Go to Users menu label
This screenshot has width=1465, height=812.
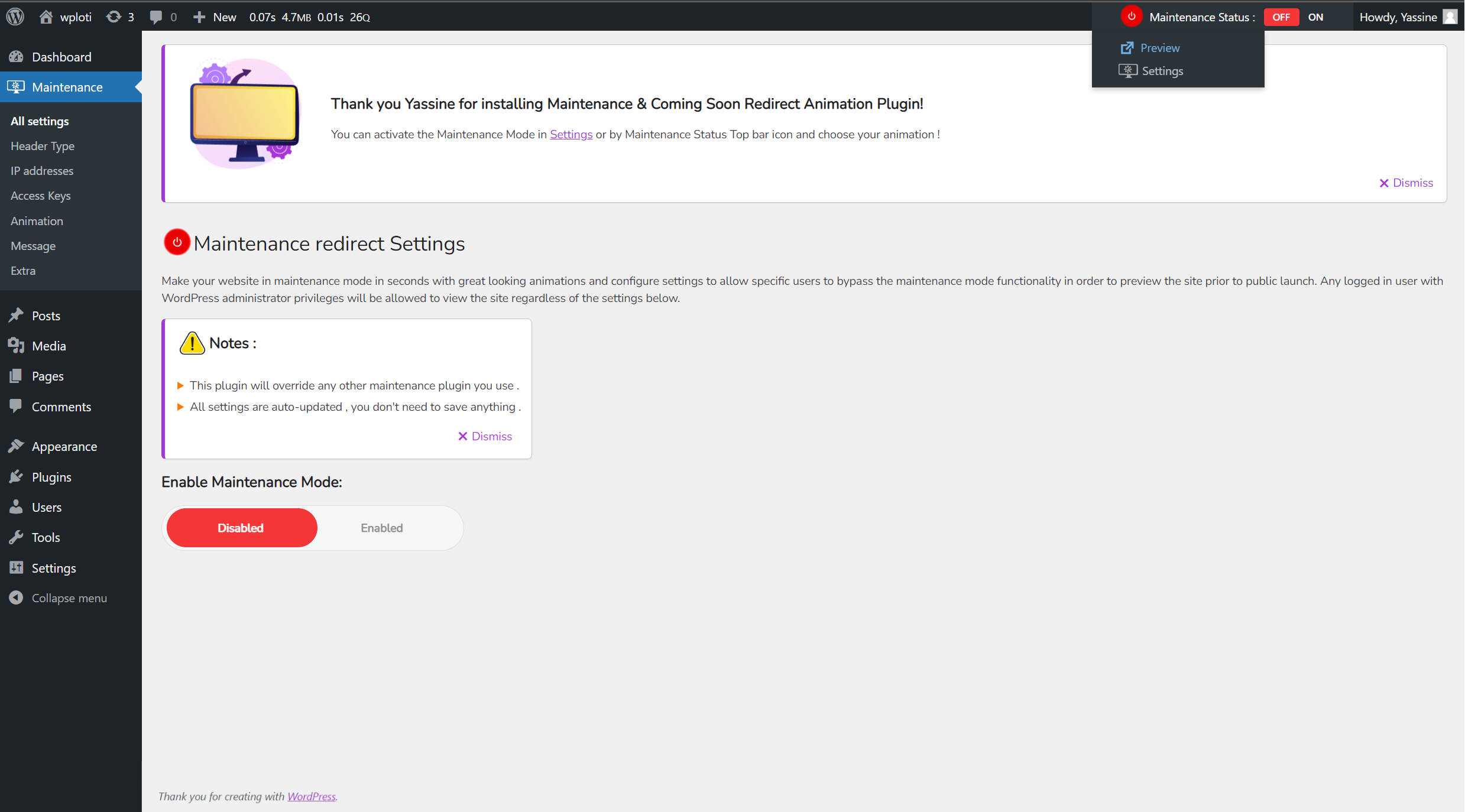(x=47, y=507)
